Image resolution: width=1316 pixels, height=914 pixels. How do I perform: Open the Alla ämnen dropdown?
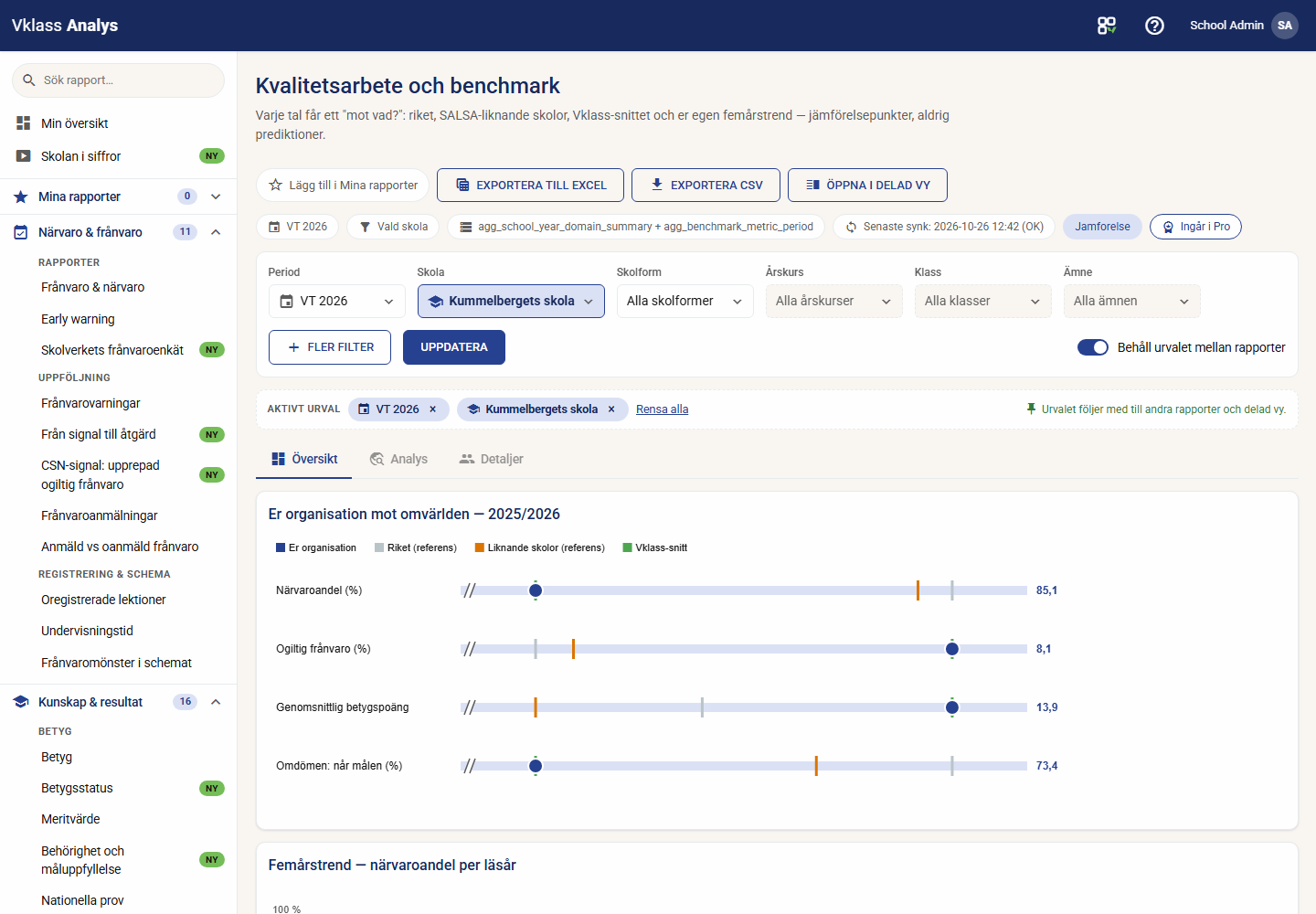pos(1132,302)
